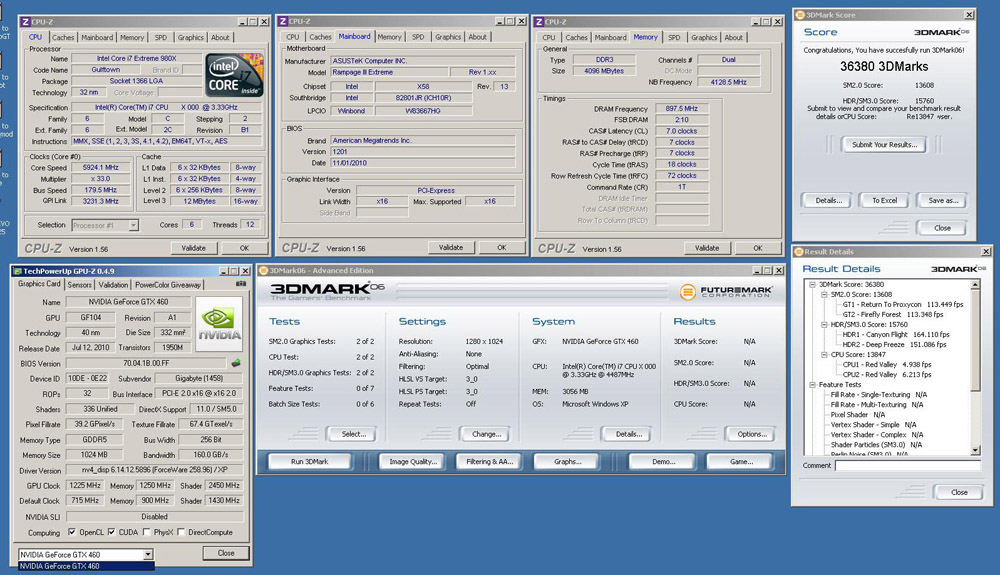
Task: Click the Graphs... button
Action: coord(567,462)
